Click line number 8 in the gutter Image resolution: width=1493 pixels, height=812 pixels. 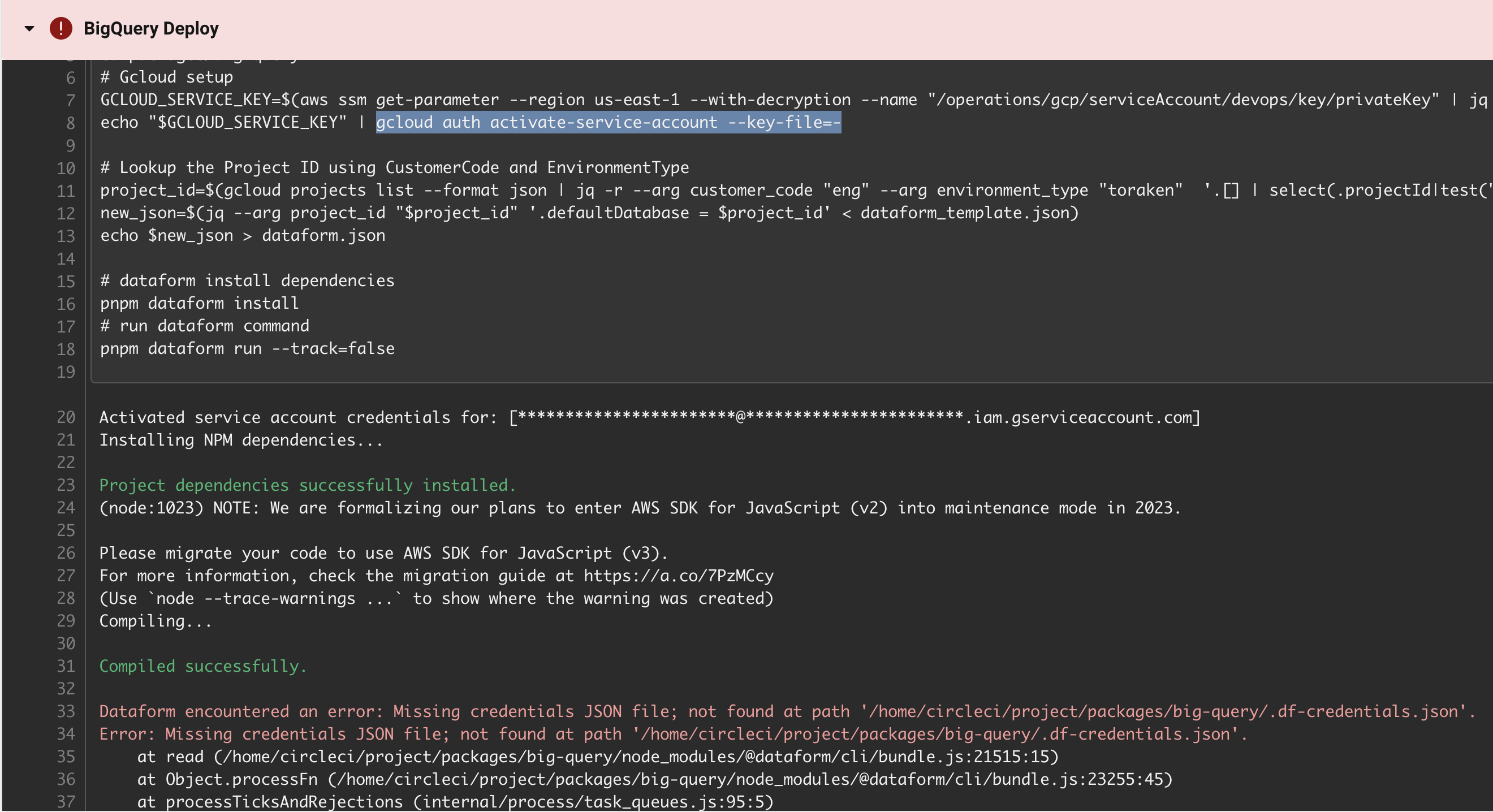point(71,123)
